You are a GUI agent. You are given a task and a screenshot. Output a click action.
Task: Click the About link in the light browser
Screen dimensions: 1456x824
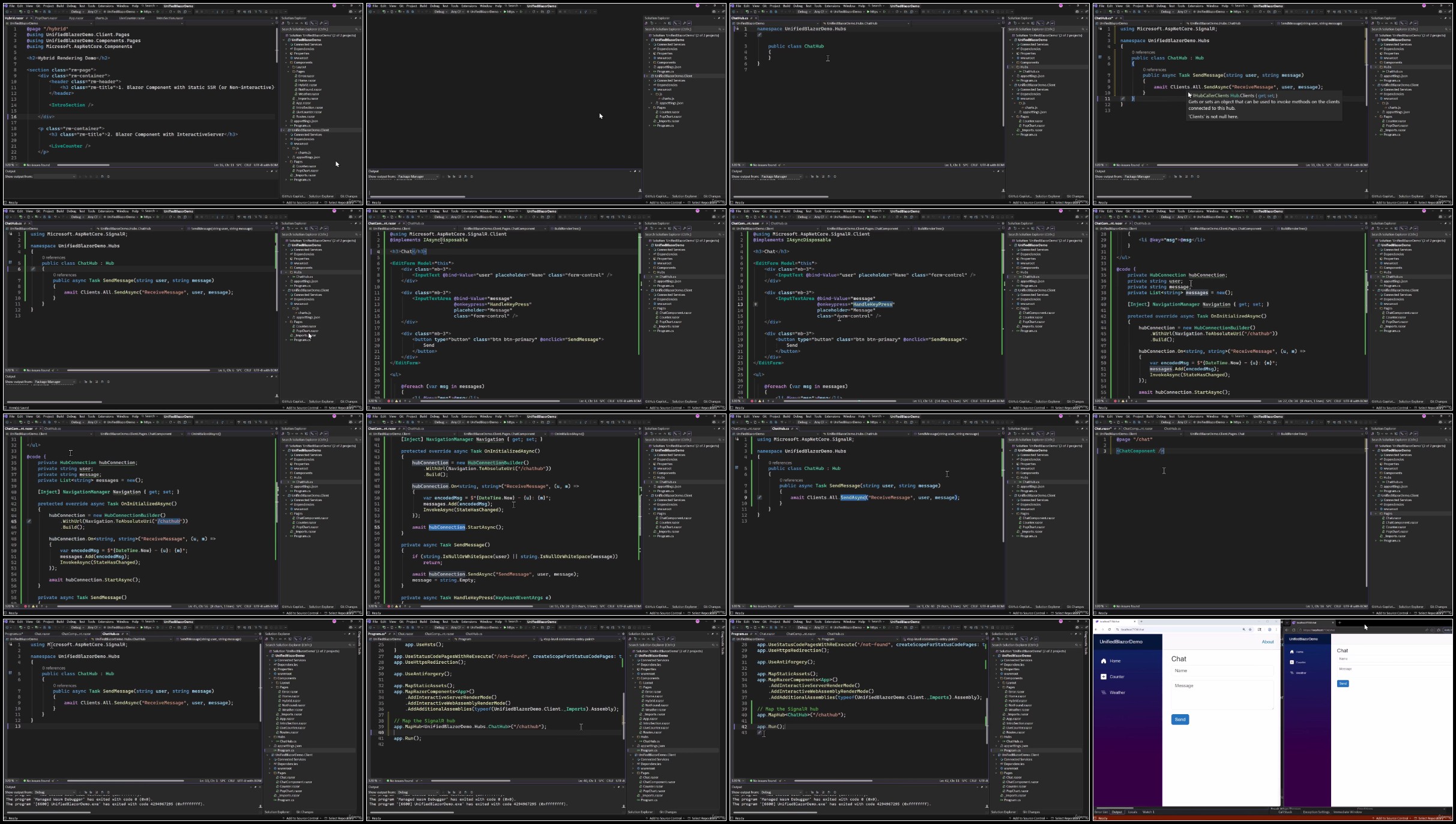coord(1267,642)
